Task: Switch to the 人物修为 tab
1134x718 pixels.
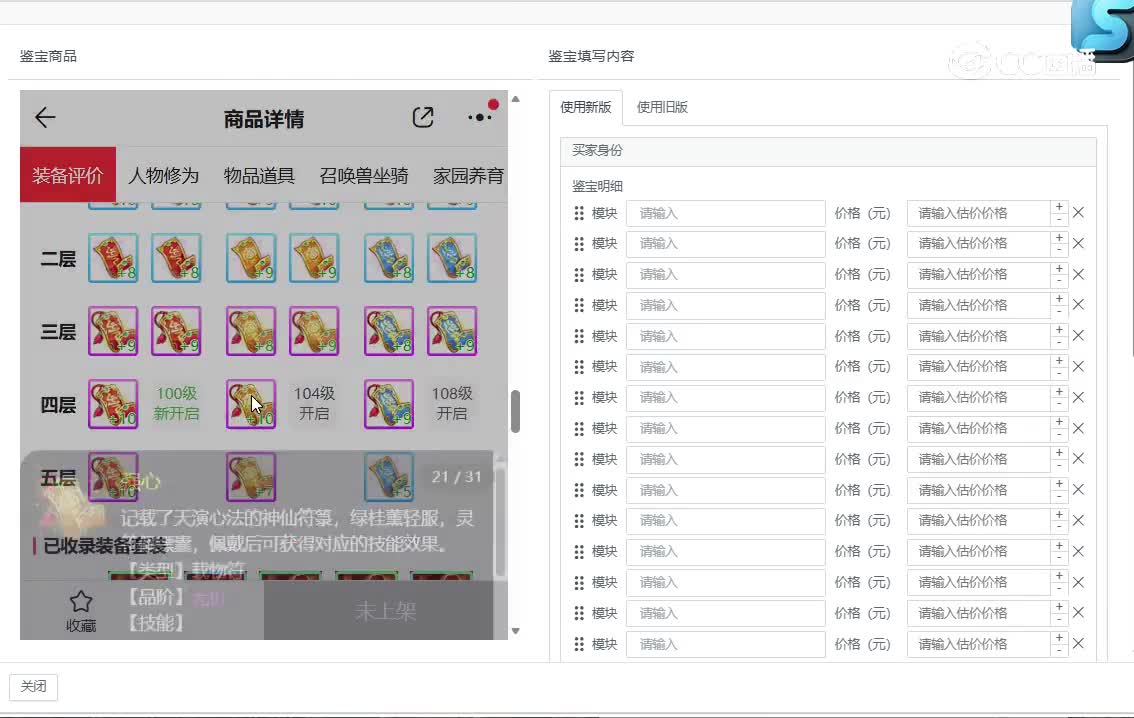Action: coord(163,175)
